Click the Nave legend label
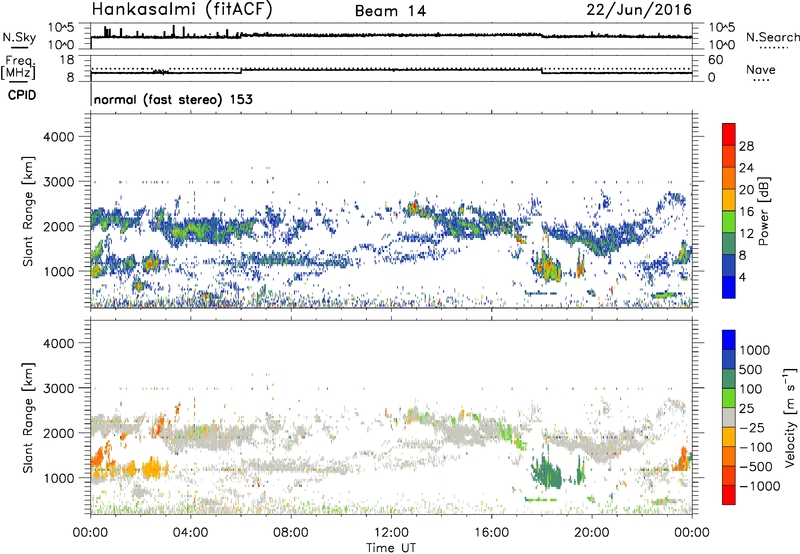Image resolution: width=800 pixels, height=554 pixels. [x=761, y=69]
